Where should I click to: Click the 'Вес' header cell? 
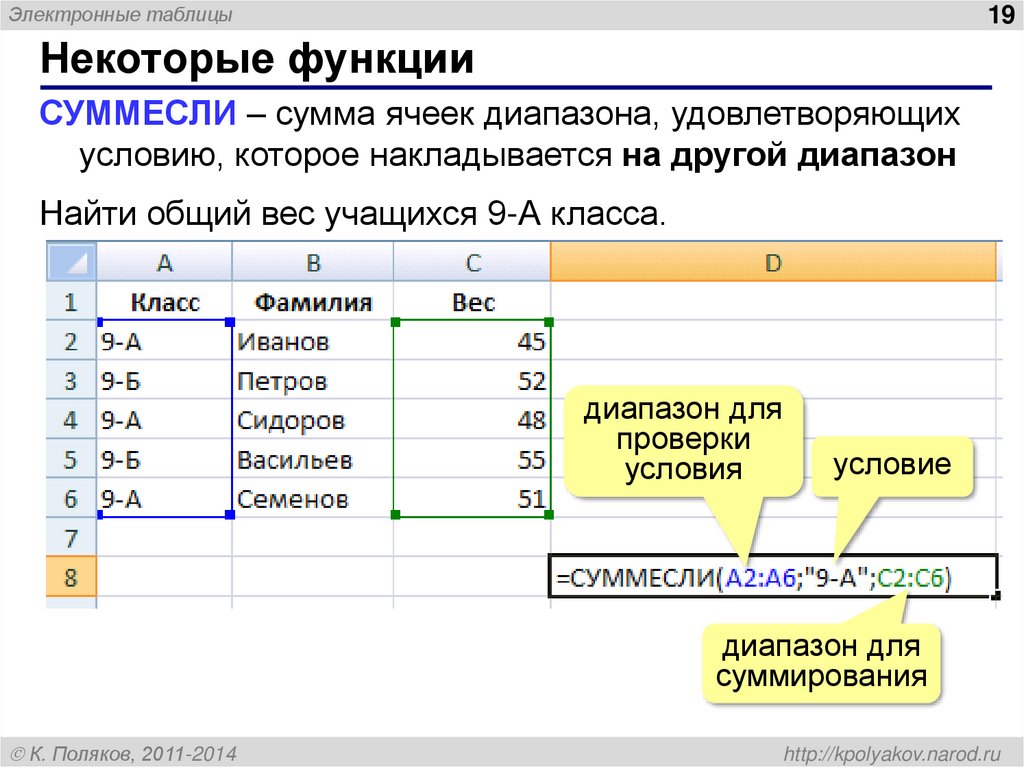[472, 302]
